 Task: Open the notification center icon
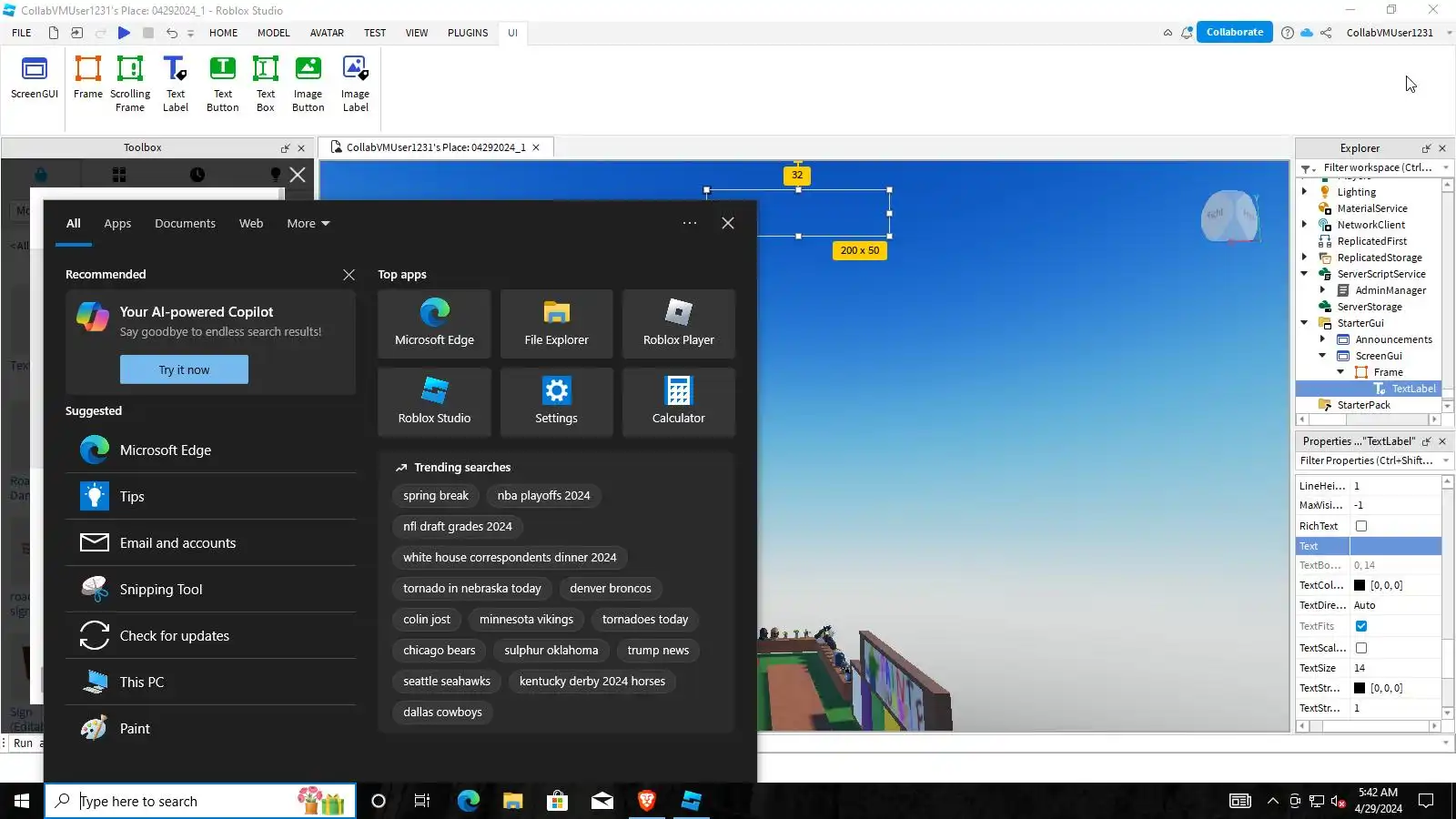[x=1427, y=801]
